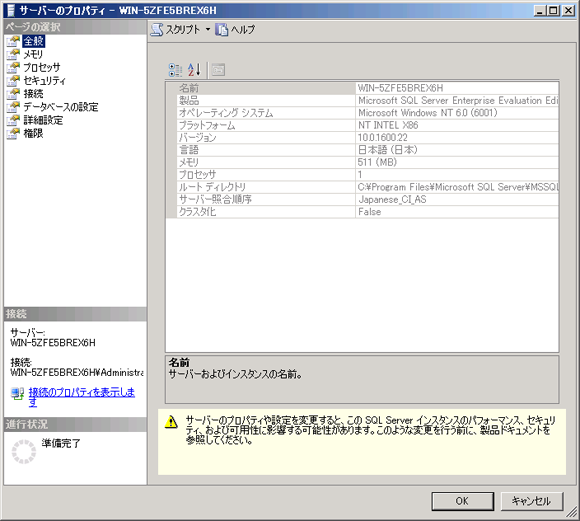580x521 pixels.
Task: Click the 接続のプロパティを表示します link
Action: [x=81, y=397]
